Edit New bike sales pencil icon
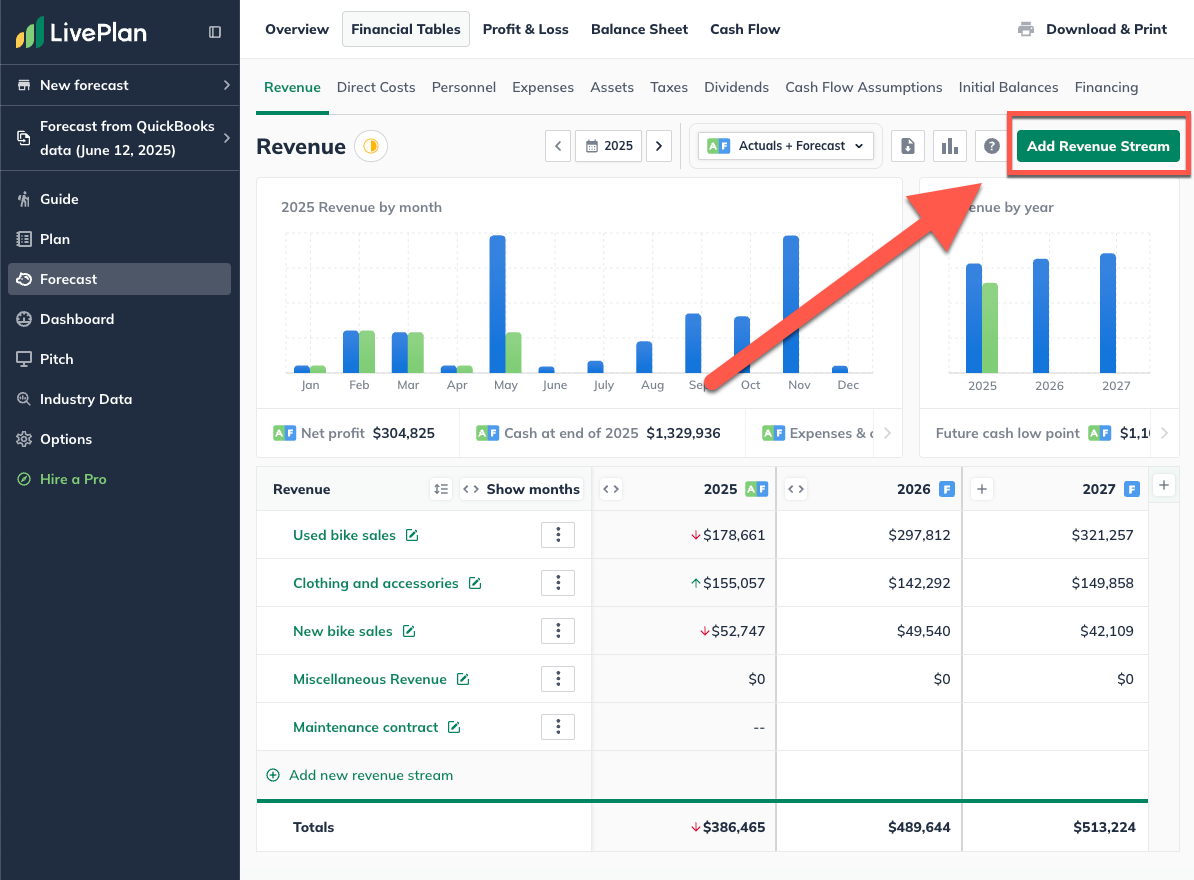This screenshot has width=1194, height=880. [409, 631]
